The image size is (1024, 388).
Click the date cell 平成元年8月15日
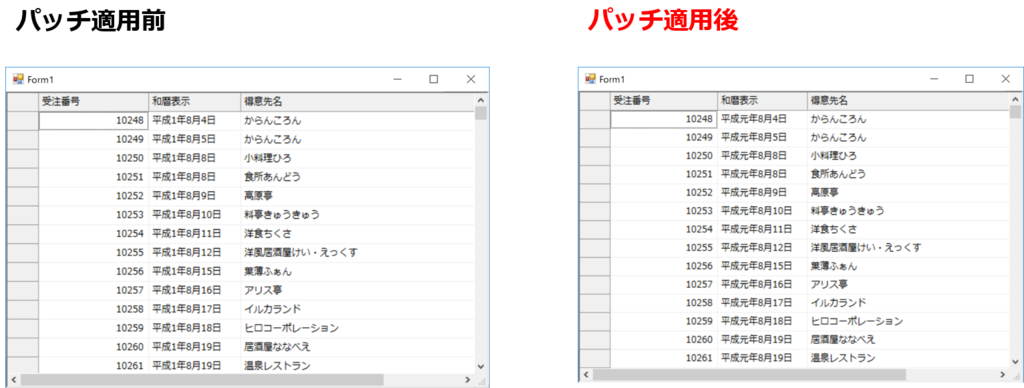point(761,267)
